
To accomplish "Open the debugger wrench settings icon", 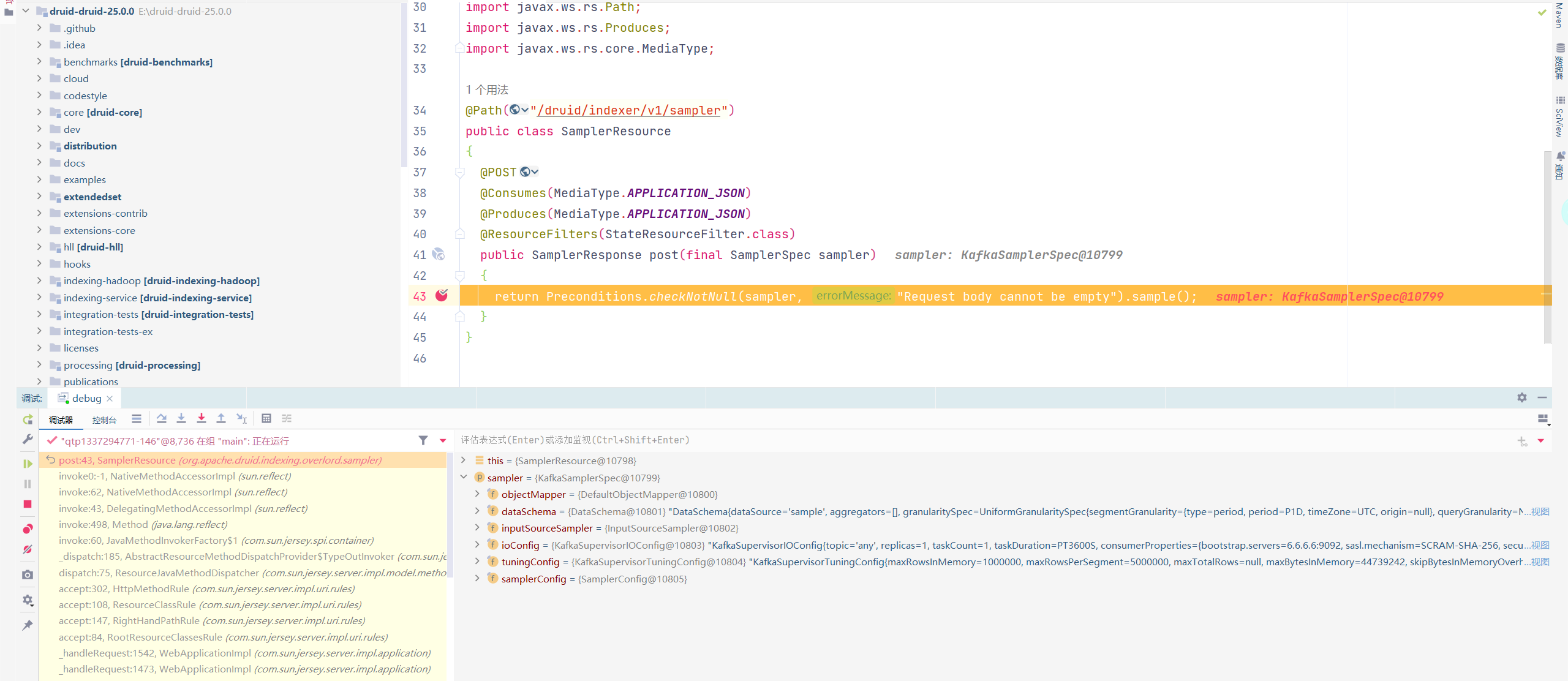I will pos(28,439).
